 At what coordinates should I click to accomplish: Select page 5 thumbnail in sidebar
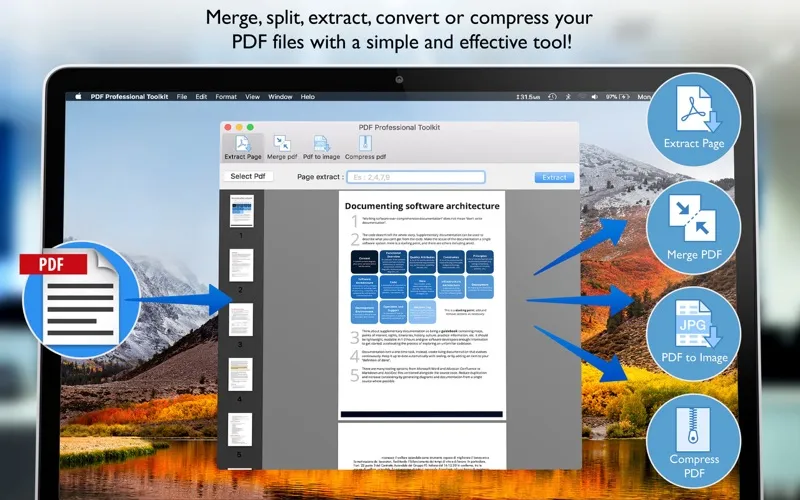click(240, 430)
